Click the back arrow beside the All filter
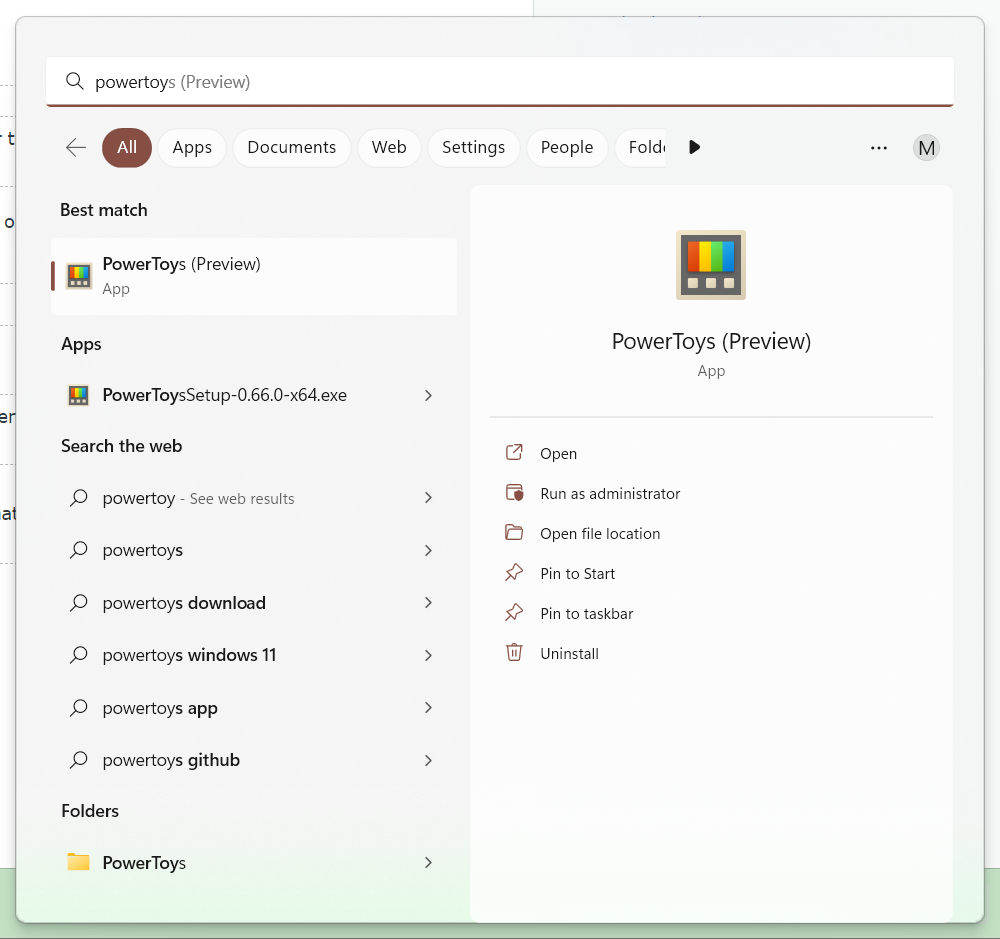Viewport: 1000px width, 939px height. (76, 147)
